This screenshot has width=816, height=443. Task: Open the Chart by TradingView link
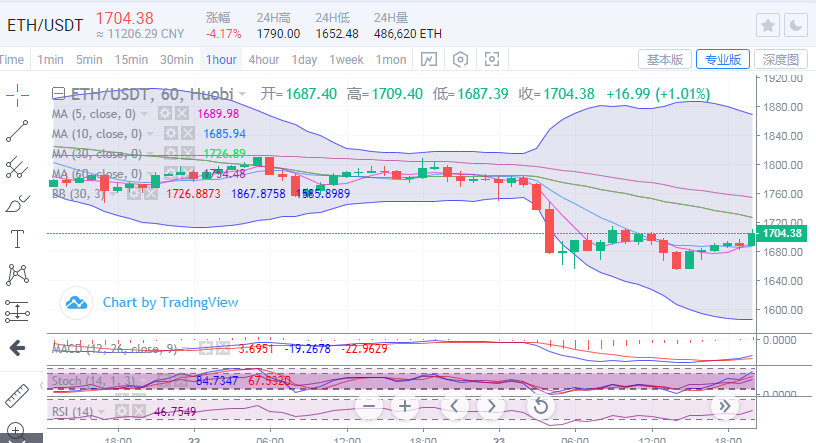(x=170, y=302)
